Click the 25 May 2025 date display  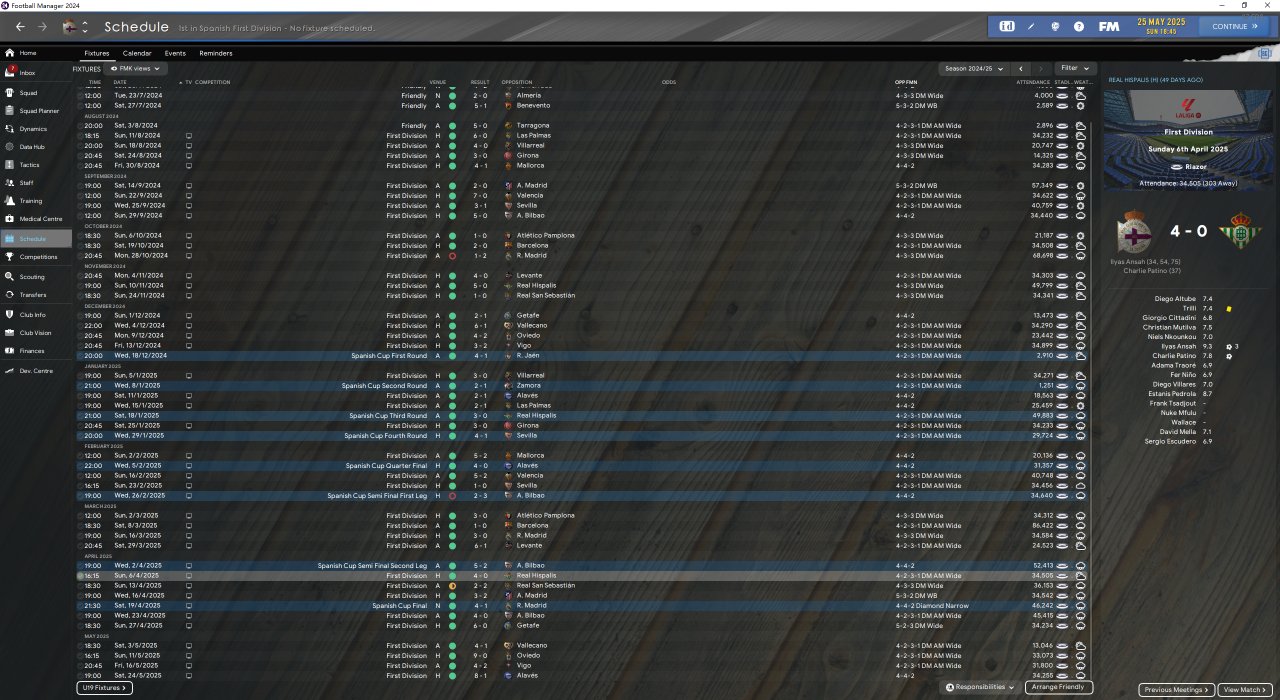tap(1160, 26)
